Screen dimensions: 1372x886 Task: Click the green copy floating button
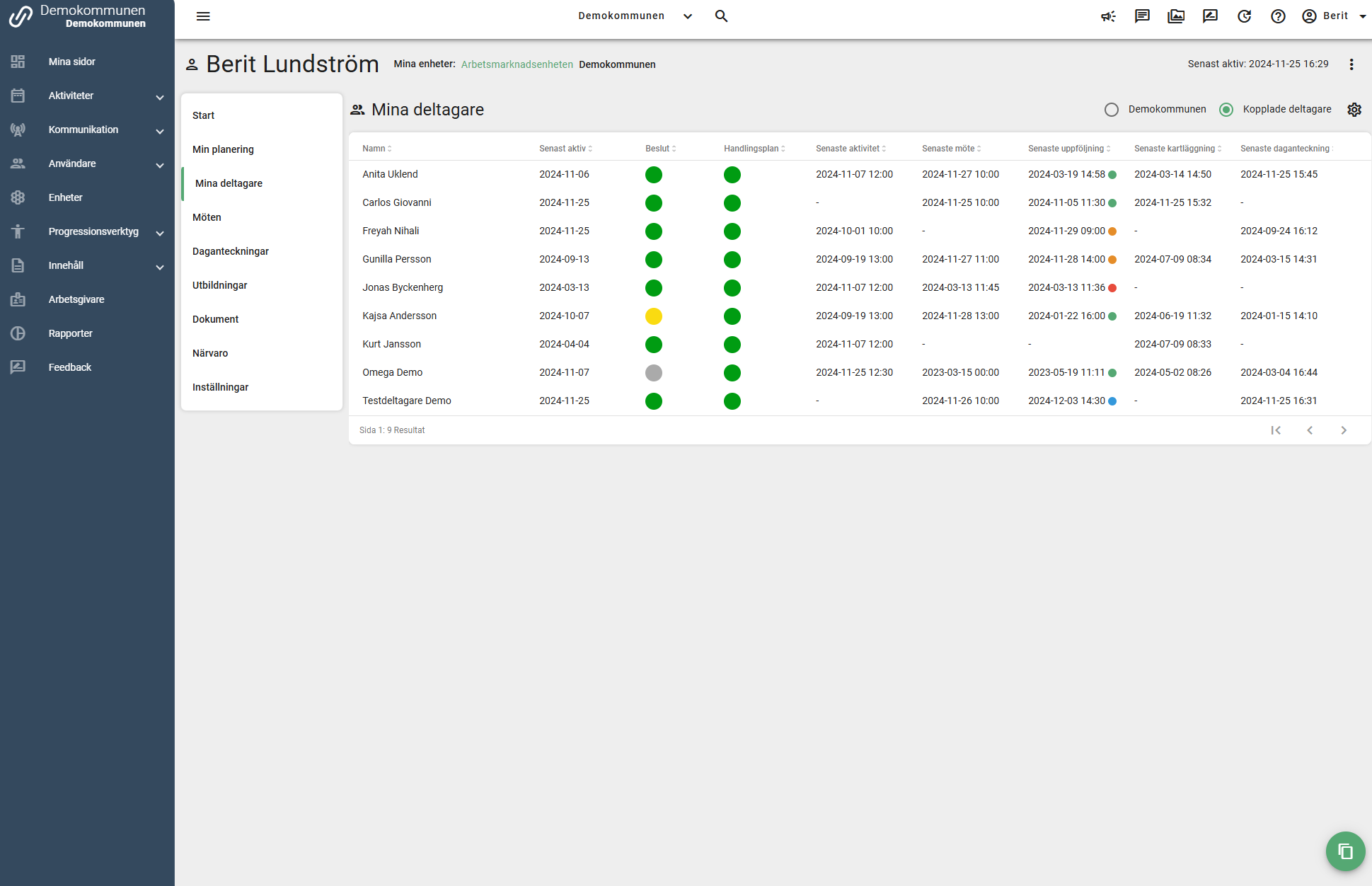[x=1345, y=851]
